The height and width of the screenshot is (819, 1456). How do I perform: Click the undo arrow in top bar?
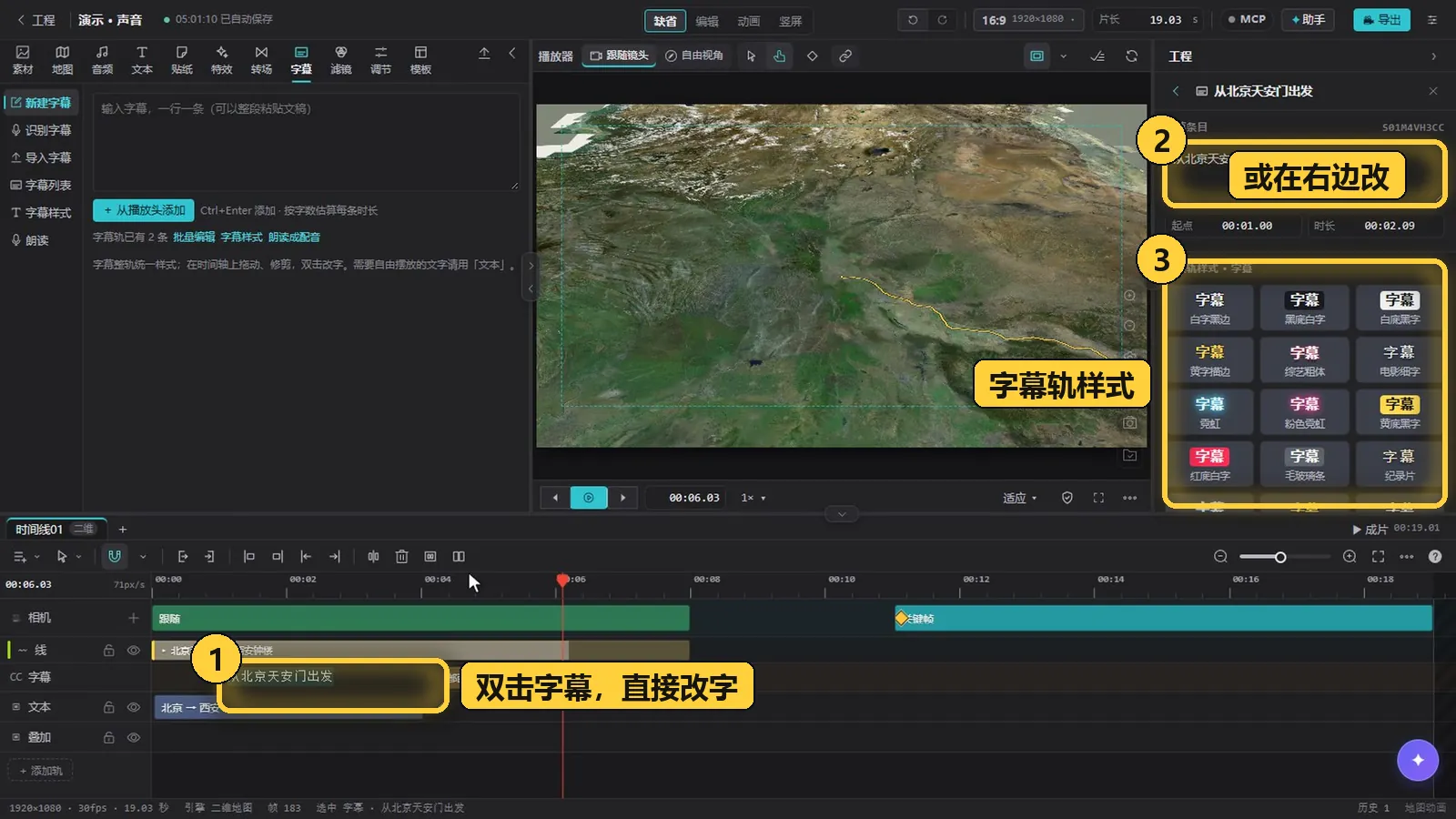tap(913, 19)
